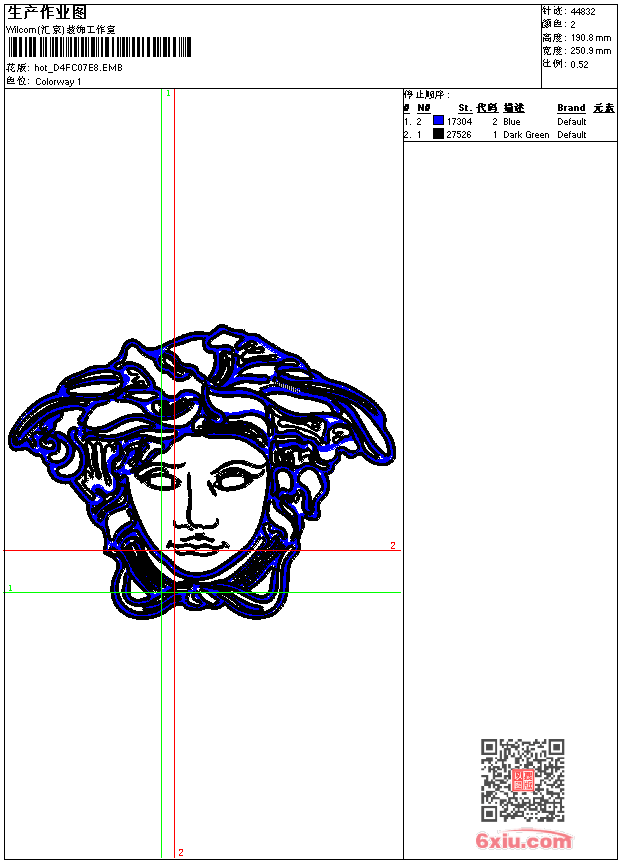Click the red marker 2 below vertical line
The image size is (620, 860).
(181, 852)
